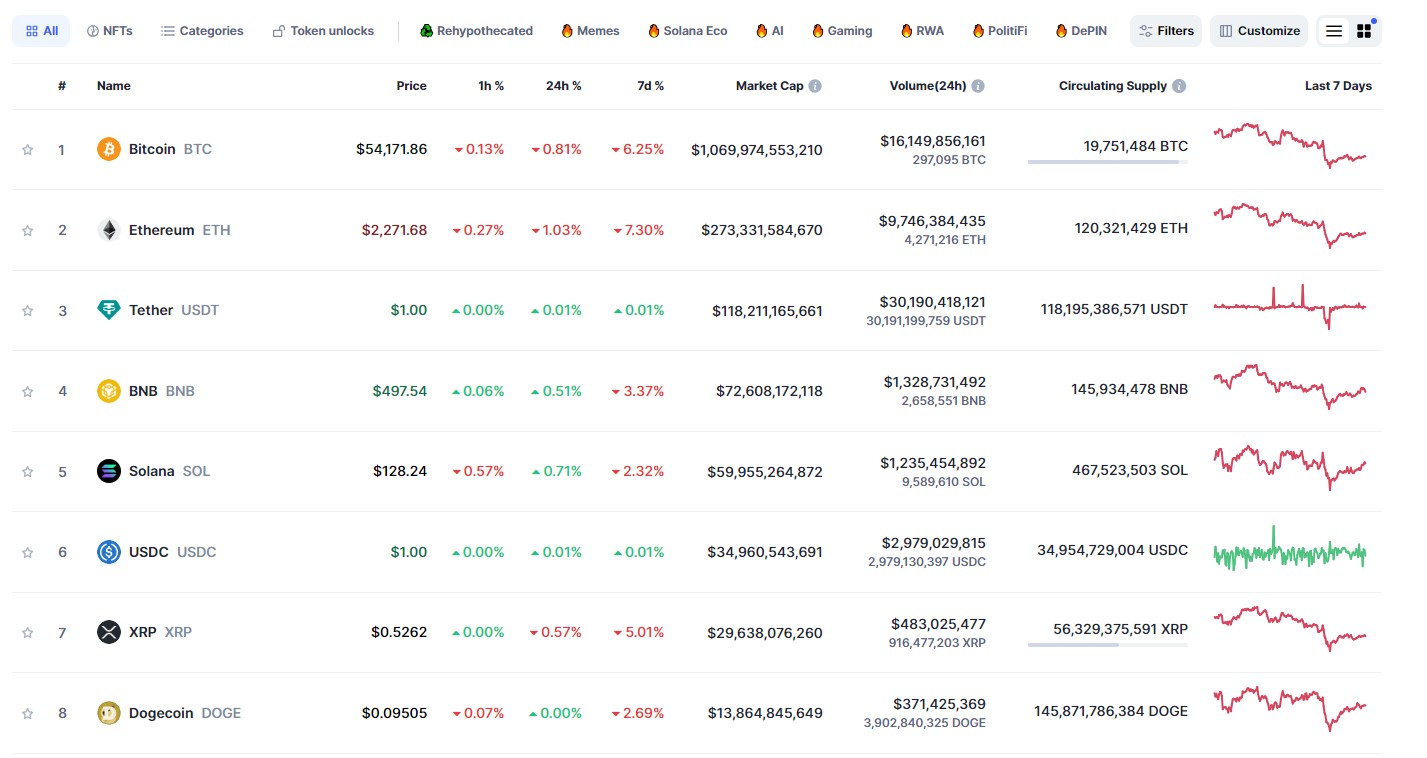The height and width of the screenshot is (758, 1427).
Task: Open USDC green 7-day sparkline chart
Action: [x=1290, y=549]
